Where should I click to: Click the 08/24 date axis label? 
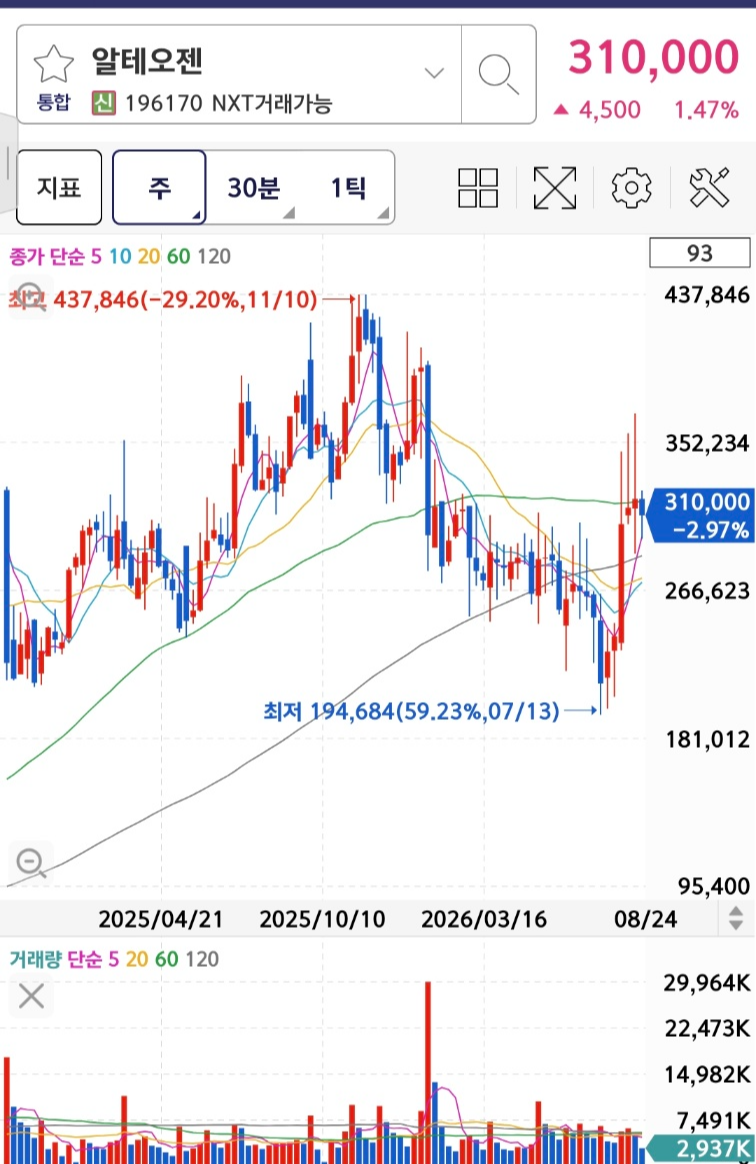coord(645,919)
